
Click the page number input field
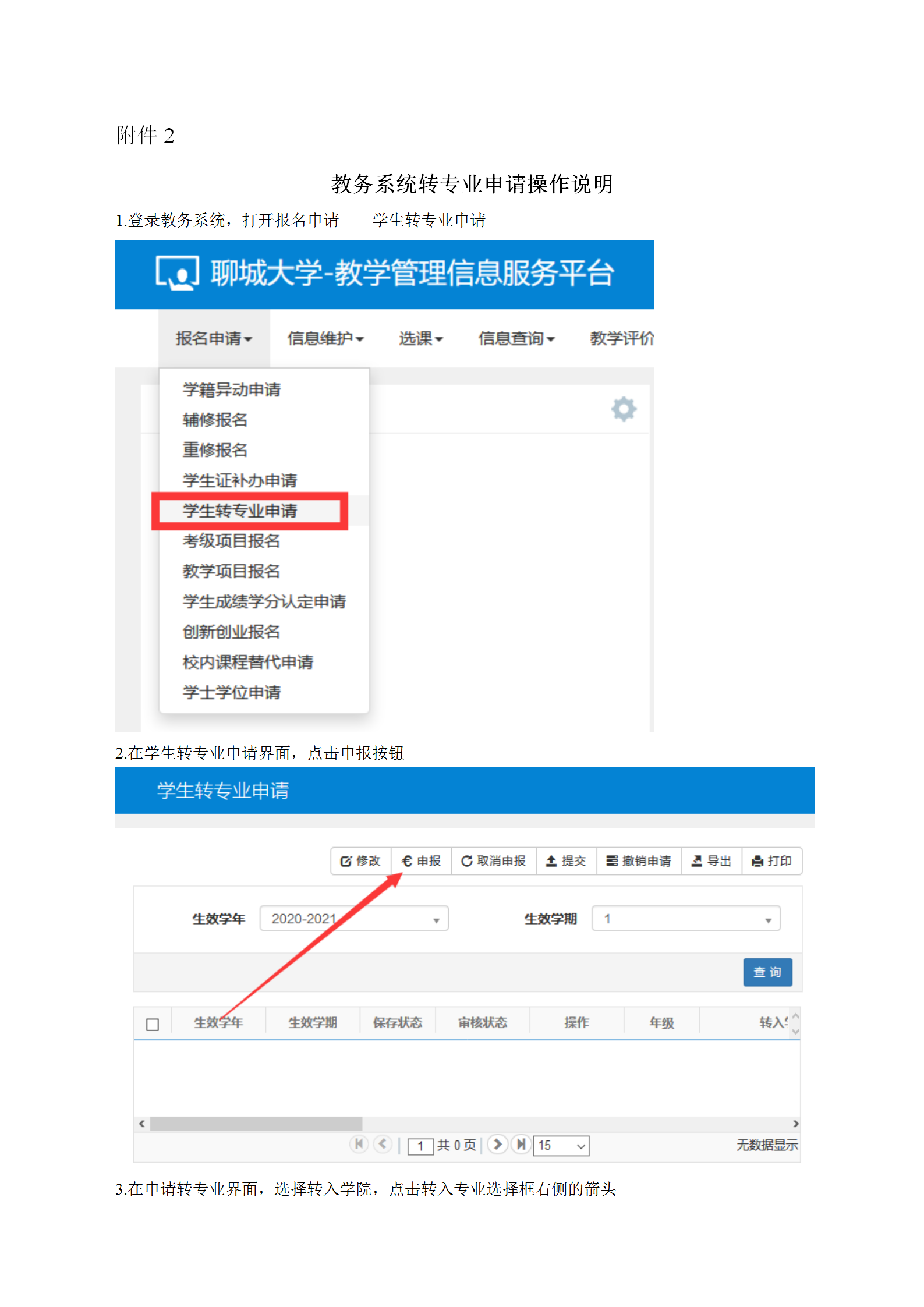pyautogui.click(x=420, y=1146)
